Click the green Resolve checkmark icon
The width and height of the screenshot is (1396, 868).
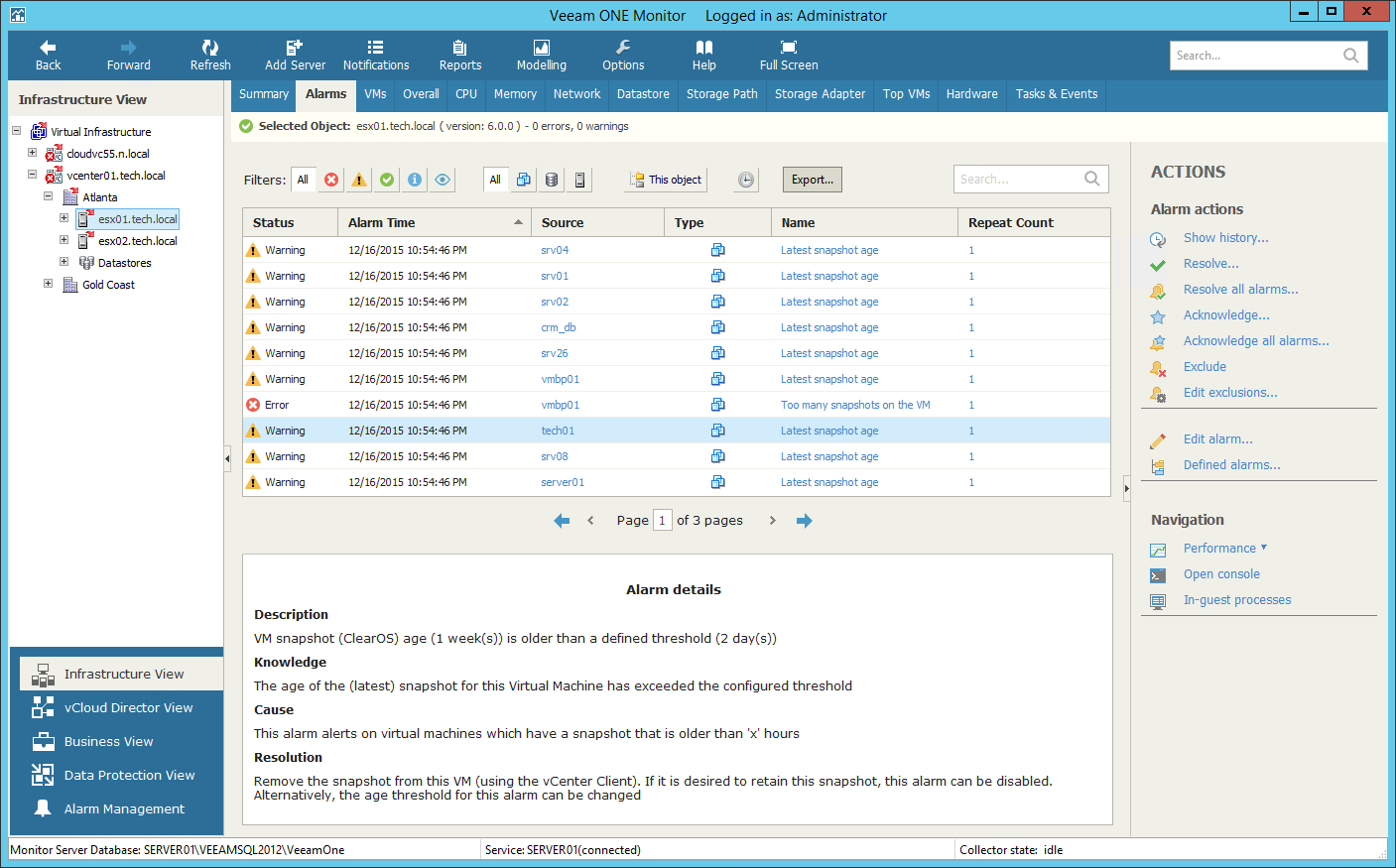(x=1158, y=265)
